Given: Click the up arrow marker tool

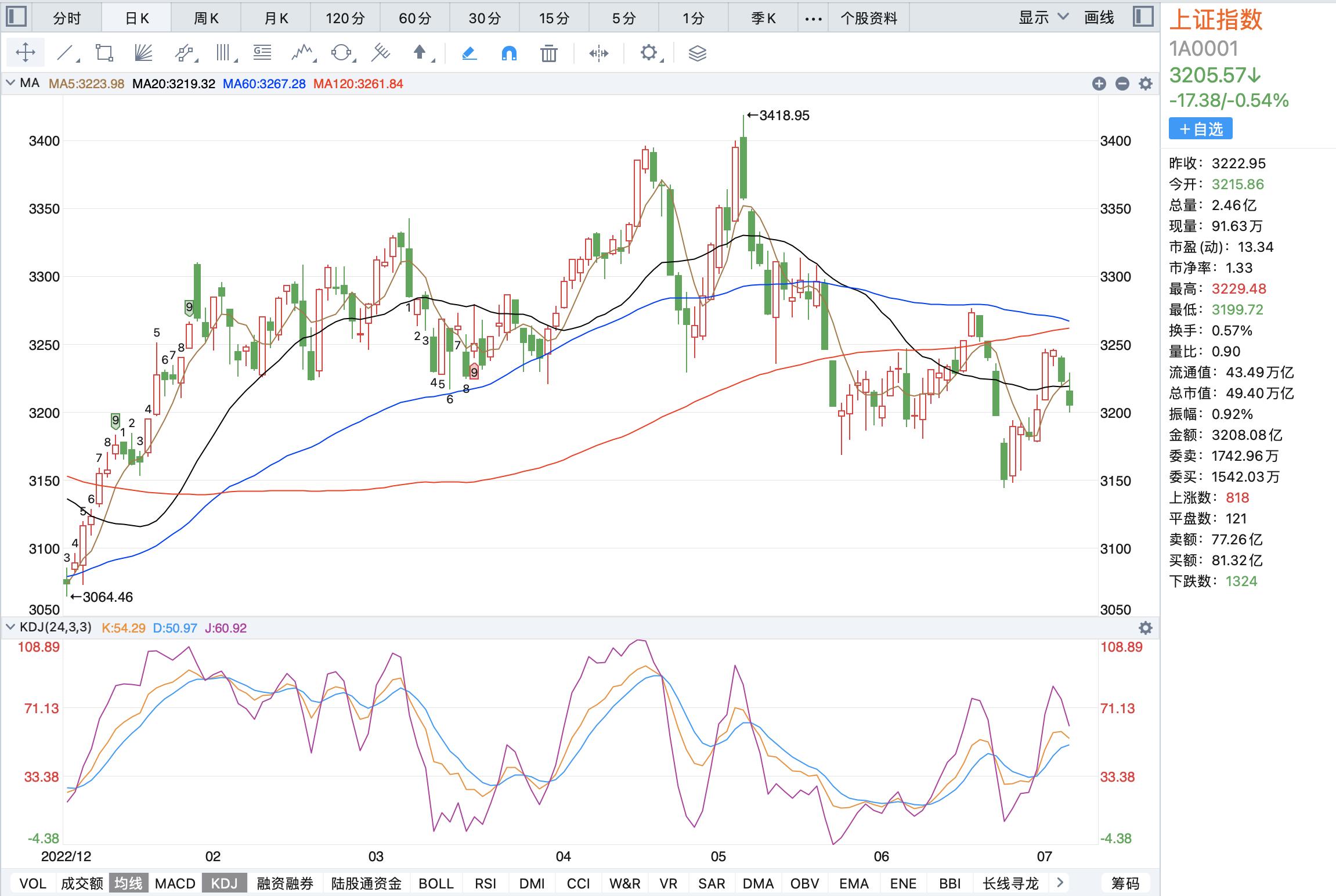Looking at the screenshot, I should click(x=420, y=53).
